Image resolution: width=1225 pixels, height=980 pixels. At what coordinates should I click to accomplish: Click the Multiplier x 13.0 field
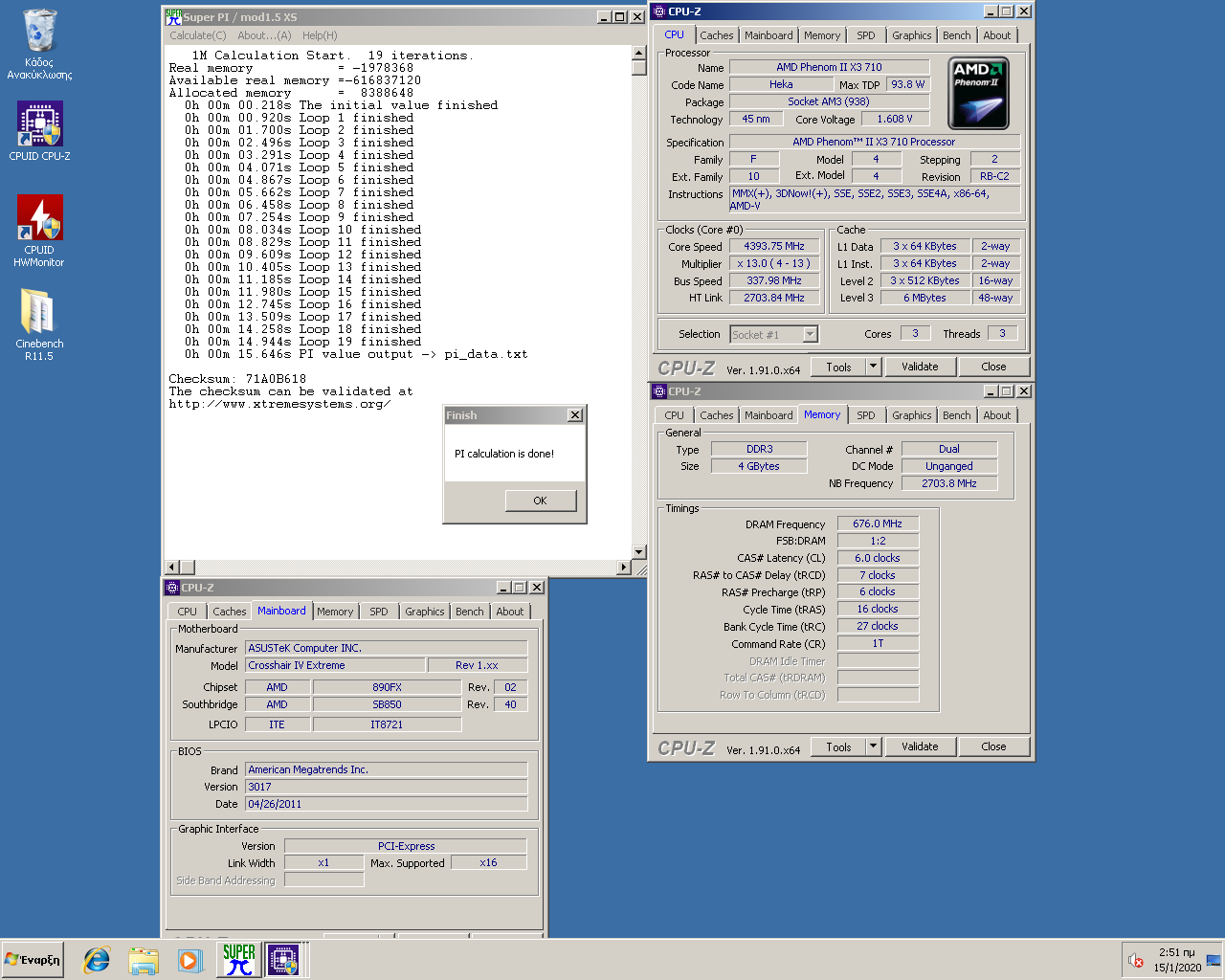[774, 263]
